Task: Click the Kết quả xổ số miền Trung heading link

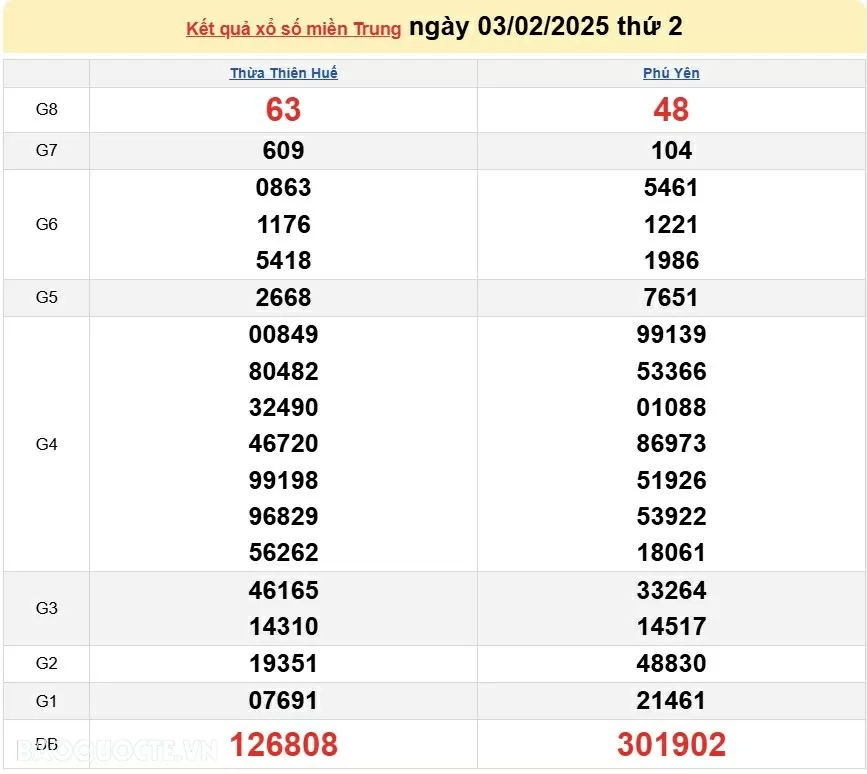Action: [x=289, y=27]
